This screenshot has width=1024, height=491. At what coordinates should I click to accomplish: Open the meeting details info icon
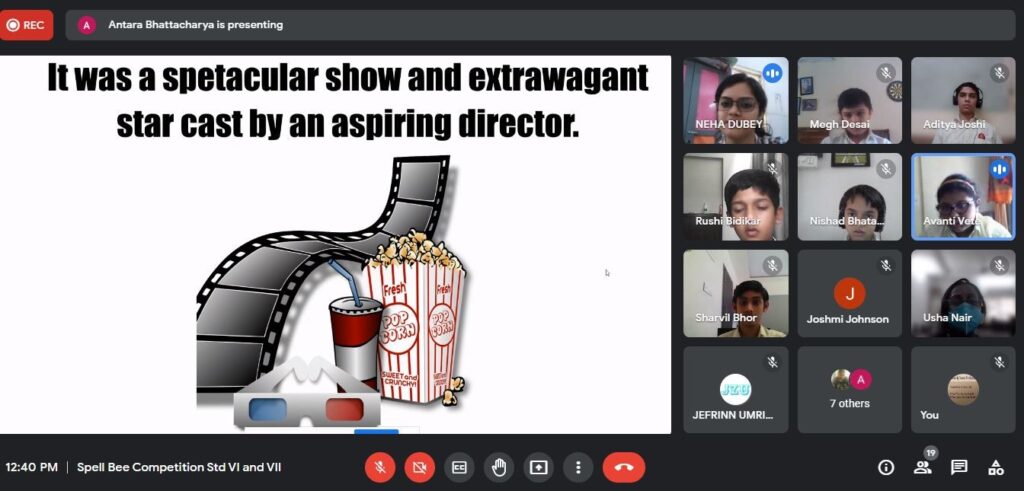(885, 467)
